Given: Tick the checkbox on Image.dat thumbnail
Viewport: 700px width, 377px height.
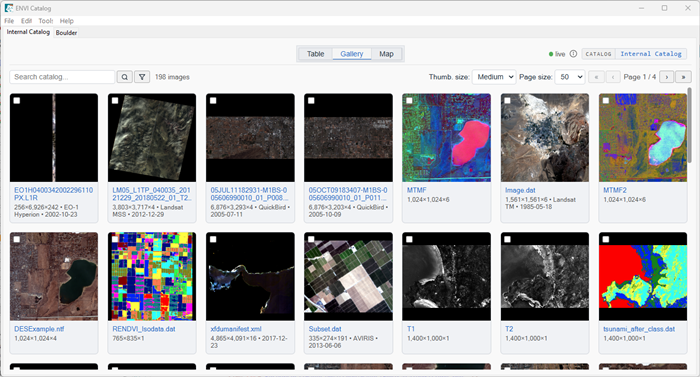Looking at the screenshot, I should tap(508, 101).
